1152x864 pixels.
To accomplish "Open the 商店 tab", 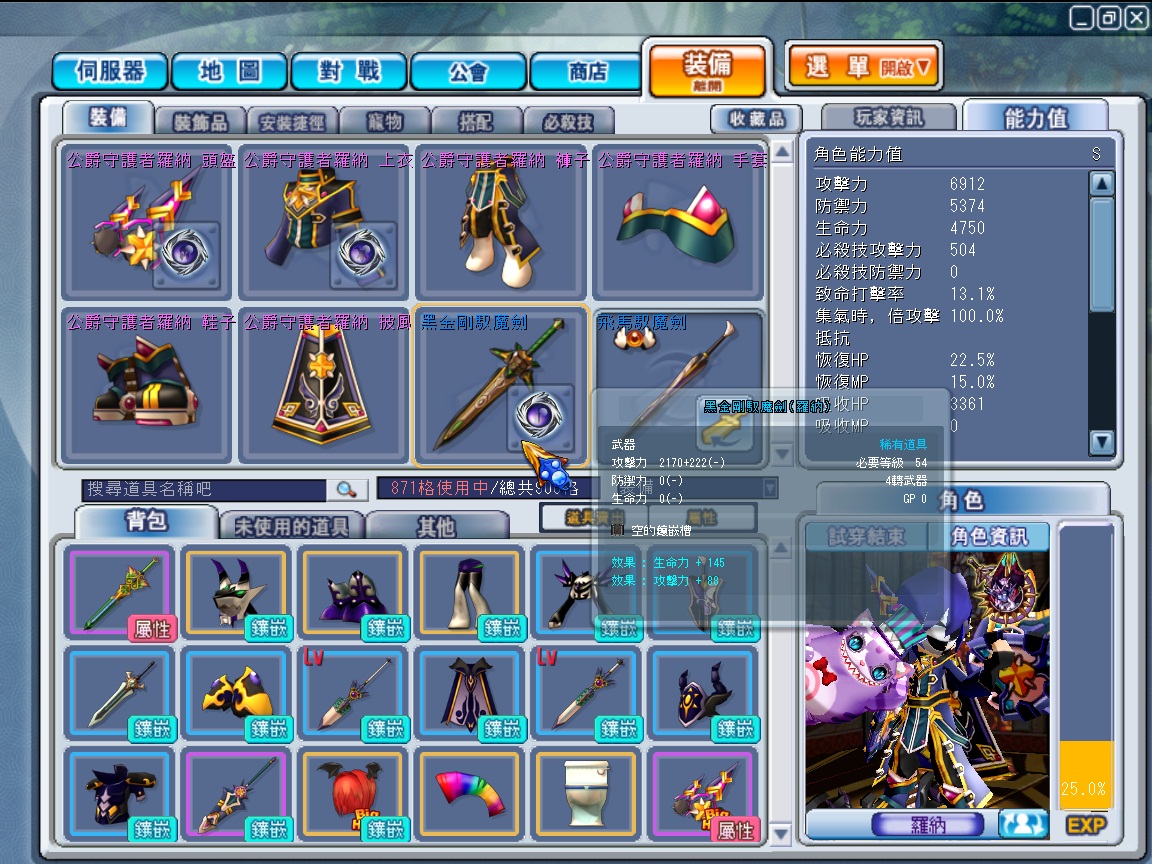I will point(587,72).
